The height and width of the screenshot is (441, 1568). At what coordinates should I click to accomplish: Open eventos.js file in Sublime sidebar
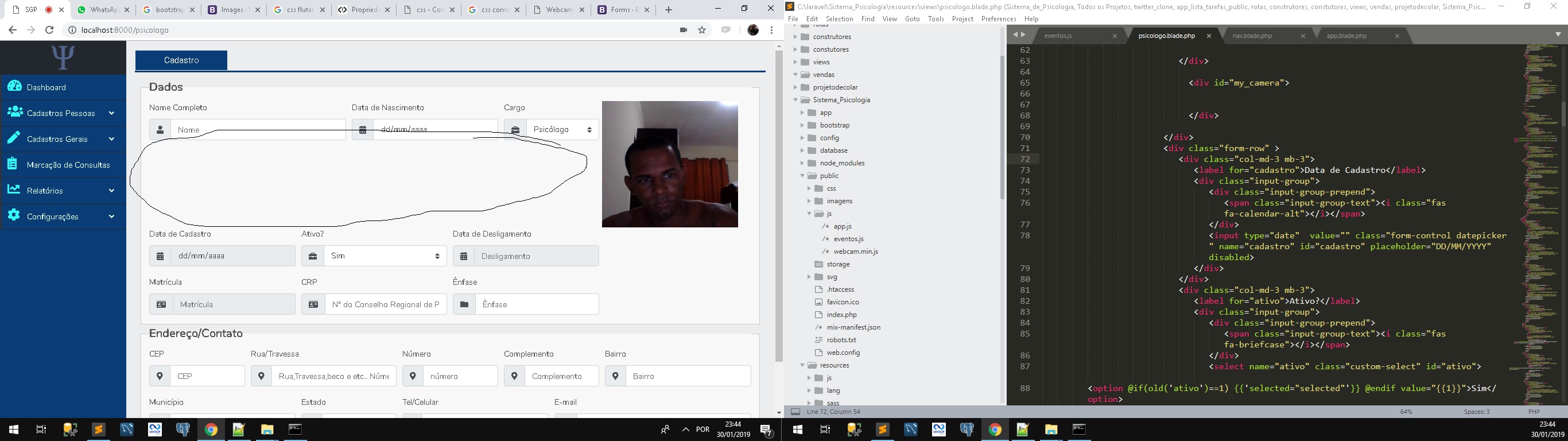(848, 239)
